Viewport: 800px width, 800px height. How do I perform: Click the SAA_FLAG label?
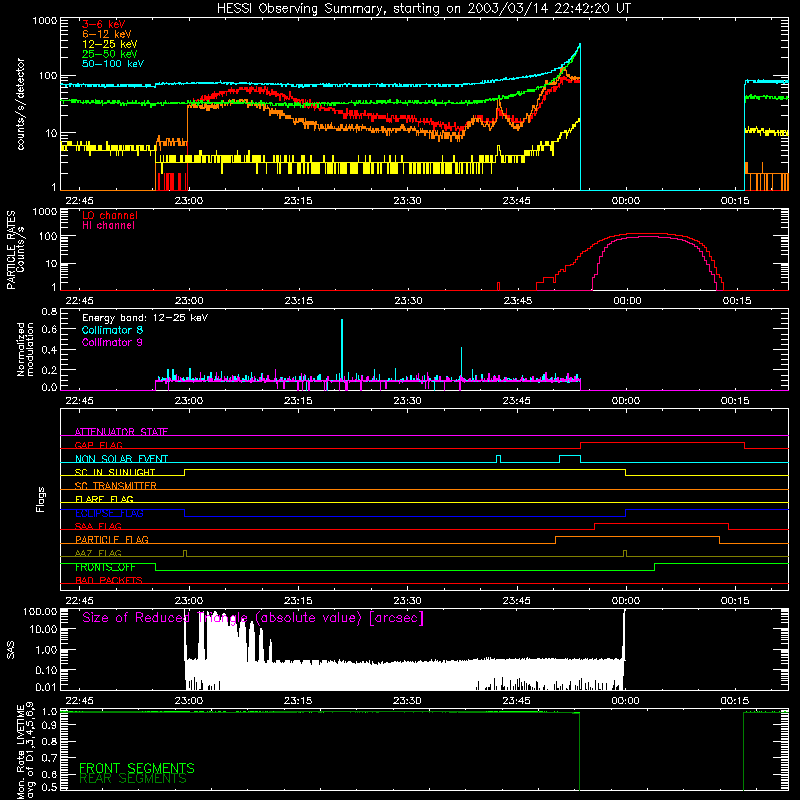[x=98, y=526]
